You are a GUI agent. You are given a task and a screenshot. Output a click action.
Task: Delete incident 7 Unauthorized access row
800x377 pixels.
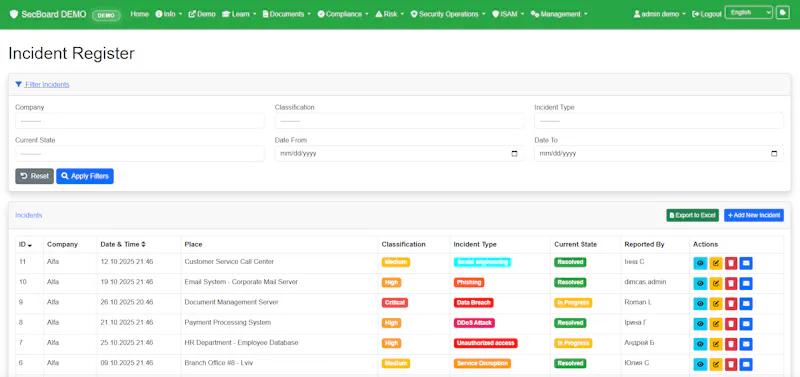tap(731, 344)
